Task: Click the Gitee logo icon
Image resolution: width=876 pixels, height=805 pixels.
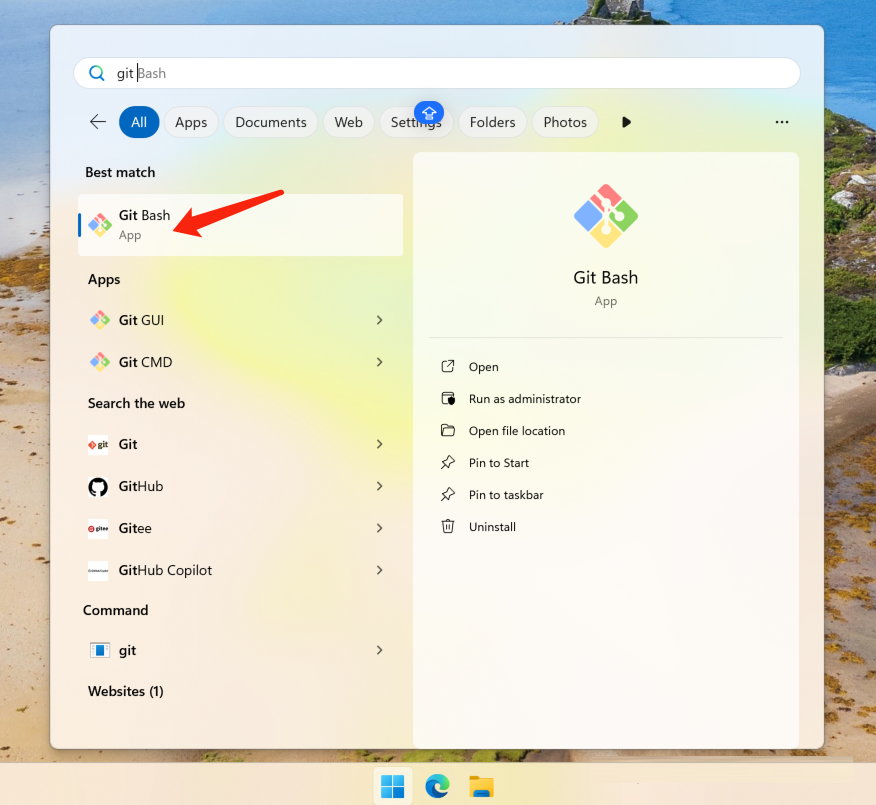Action: [98, 528]
